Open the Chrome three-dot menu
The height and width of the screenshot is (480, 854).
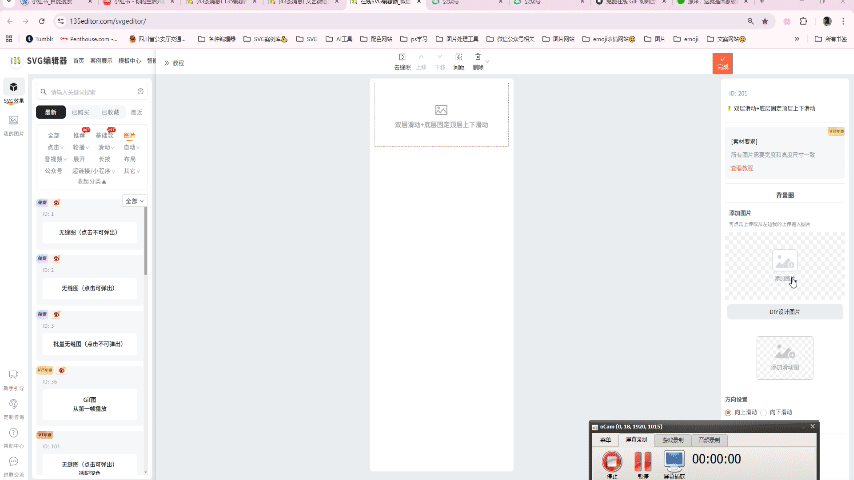click(x=843, y=21)
